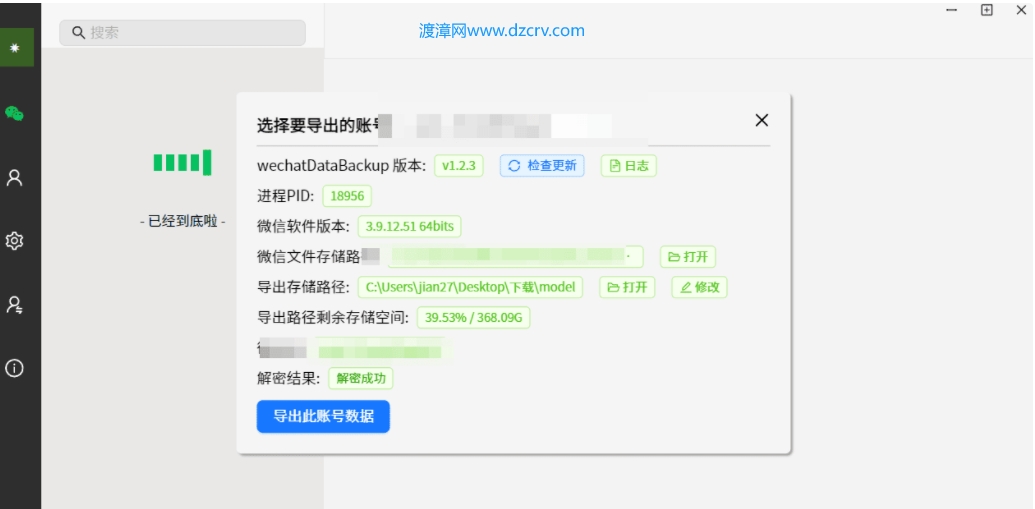This screenshot has width=1035, height=509.
Task: Open the 日志 log button
Action: click(x=628, y=166)
